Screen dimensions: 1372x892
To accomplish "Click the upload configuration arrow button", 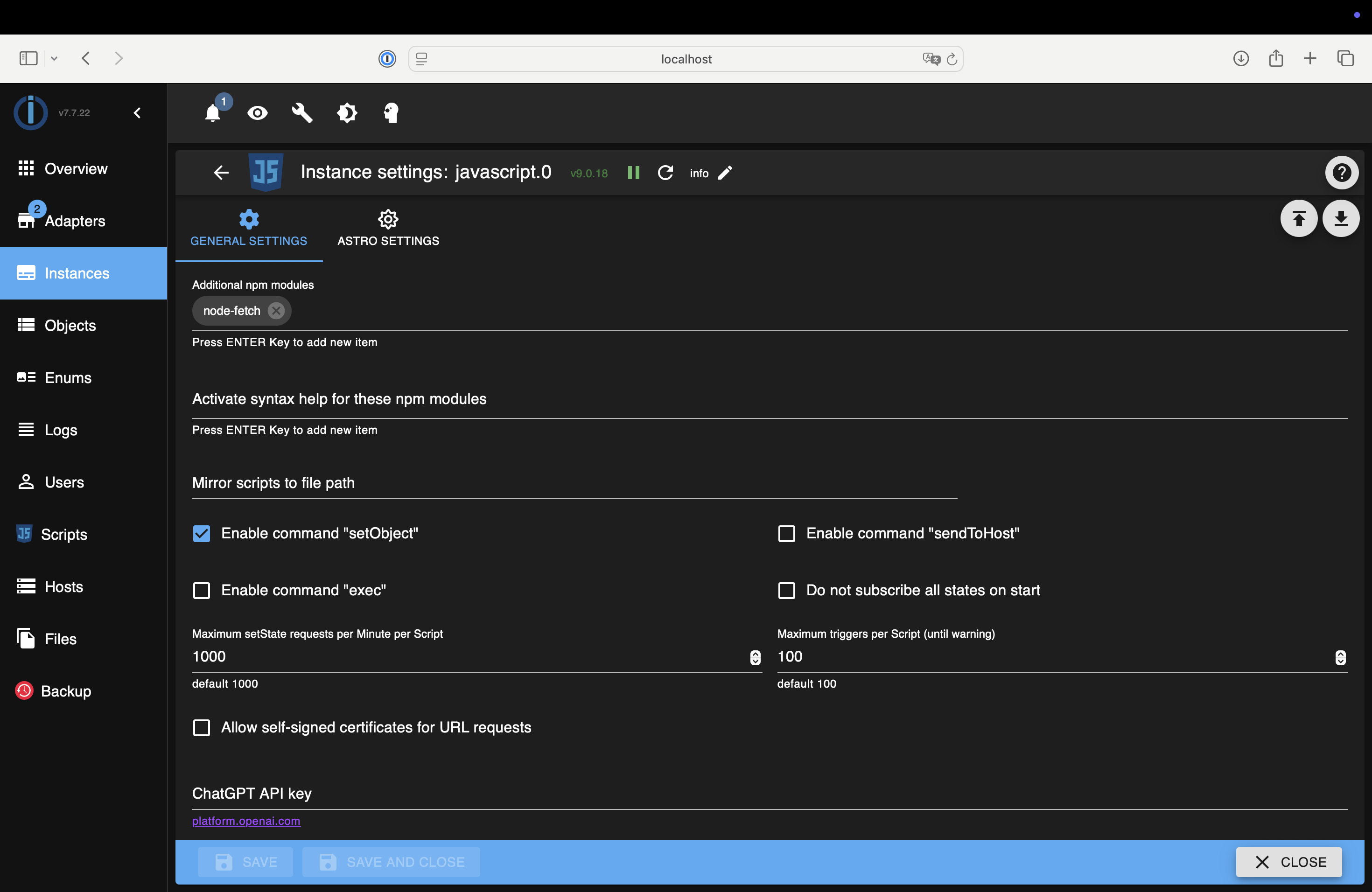I will 1299,218.
